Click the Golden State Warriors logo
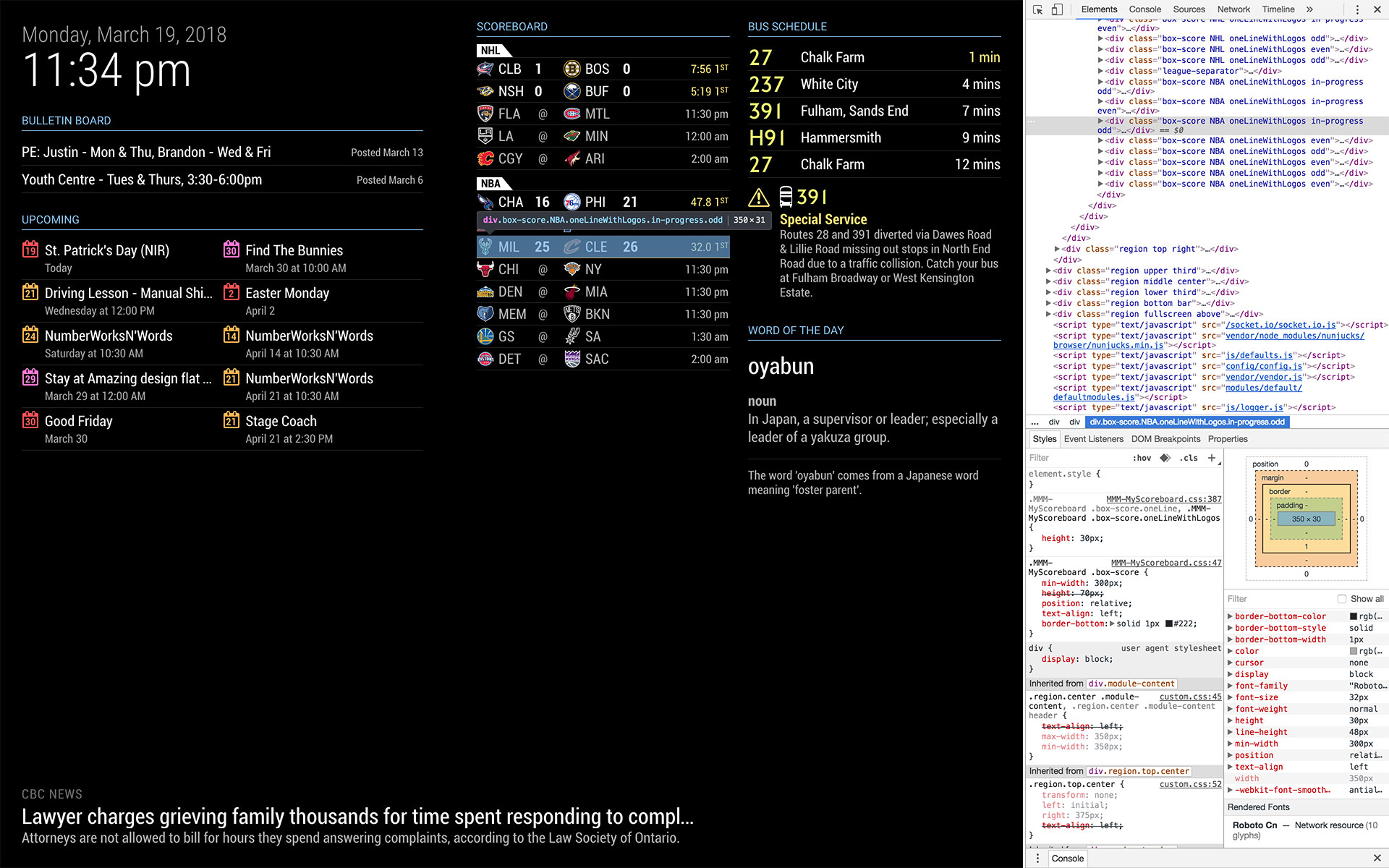The width and height of the screenshot is (1389, 868). 485,336
